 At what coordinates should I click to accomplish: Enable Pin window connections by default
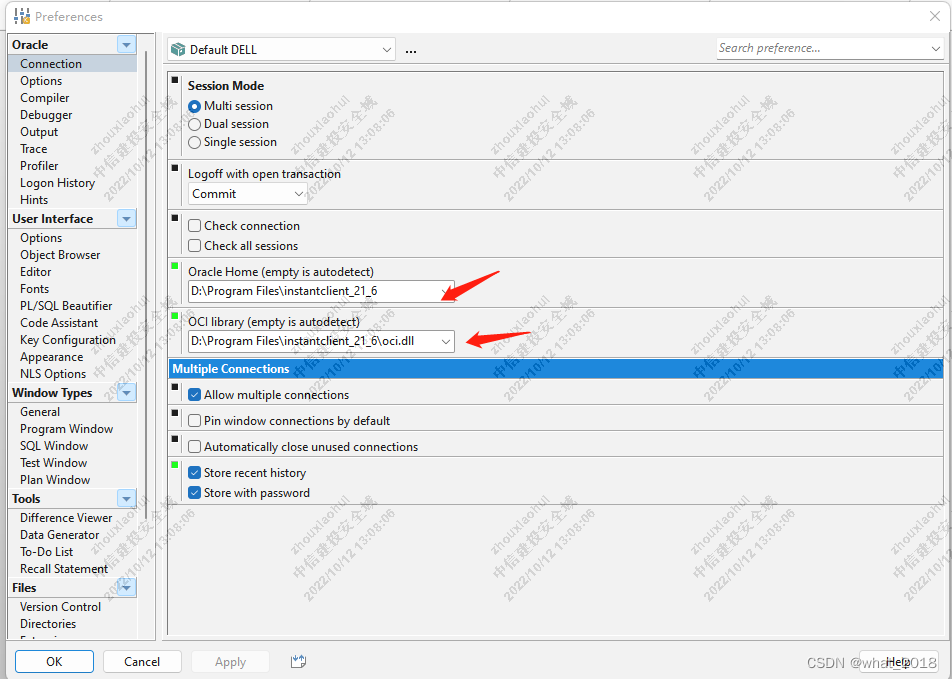194,418
